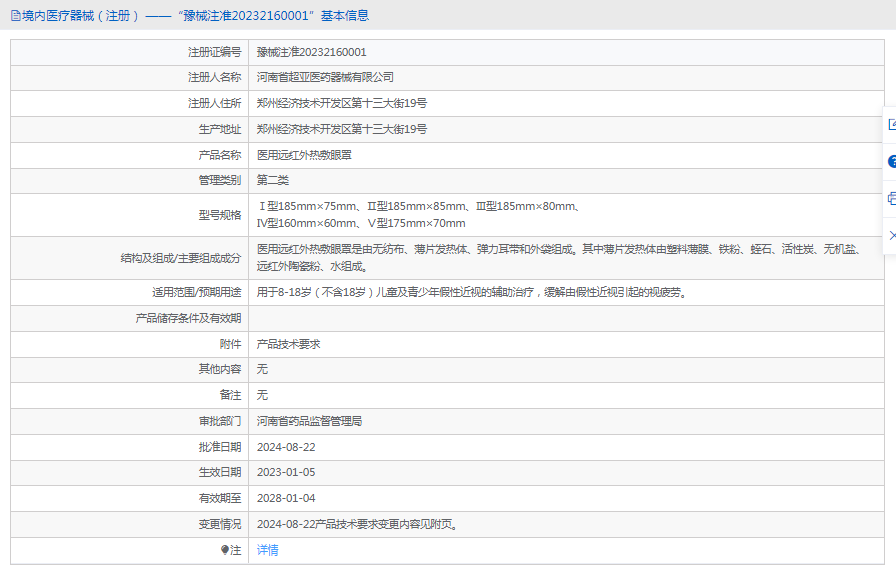Click registrant name 河南省超亚医药器械有限公司

(x=325, y=77)
